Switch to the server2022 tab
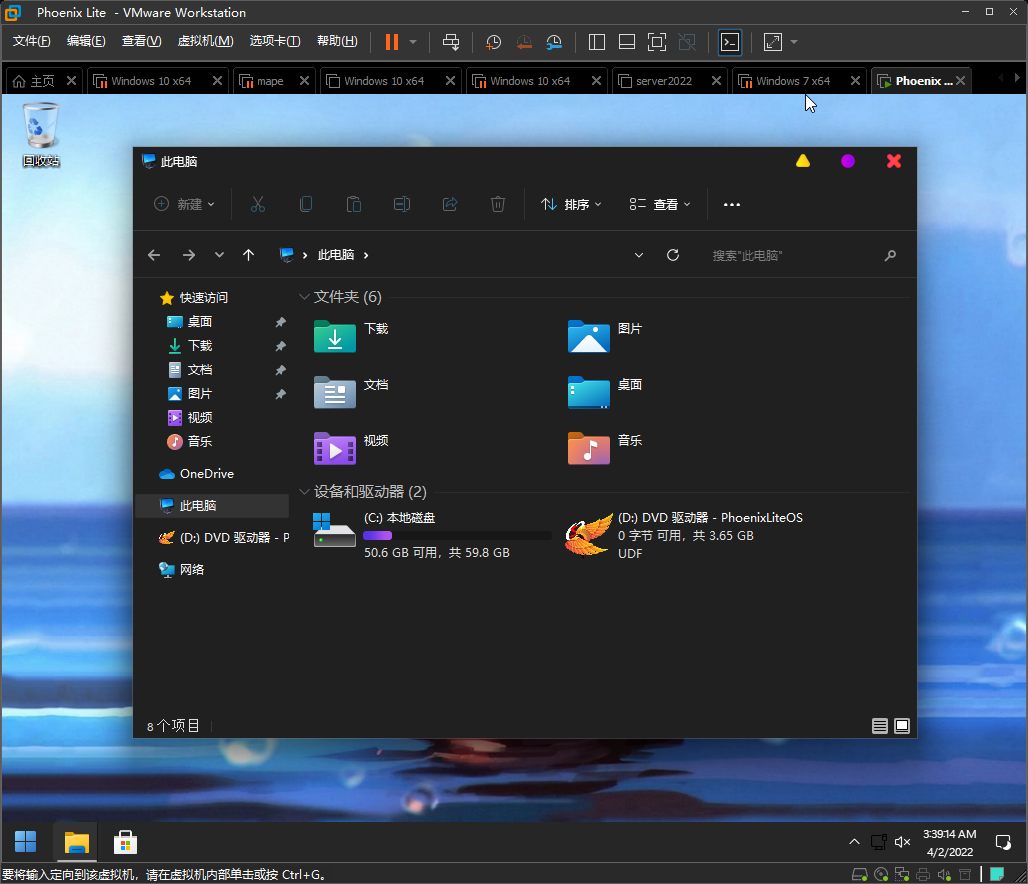 (x=663, y=81)
